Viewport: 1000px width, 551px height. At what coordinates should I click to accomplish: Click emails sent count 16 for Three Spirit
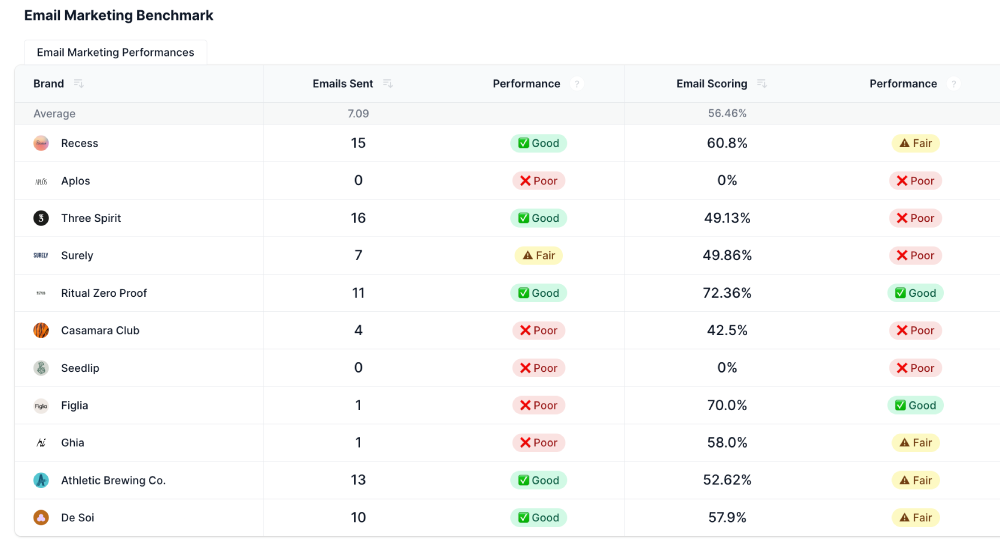click(x=358, y=218)
